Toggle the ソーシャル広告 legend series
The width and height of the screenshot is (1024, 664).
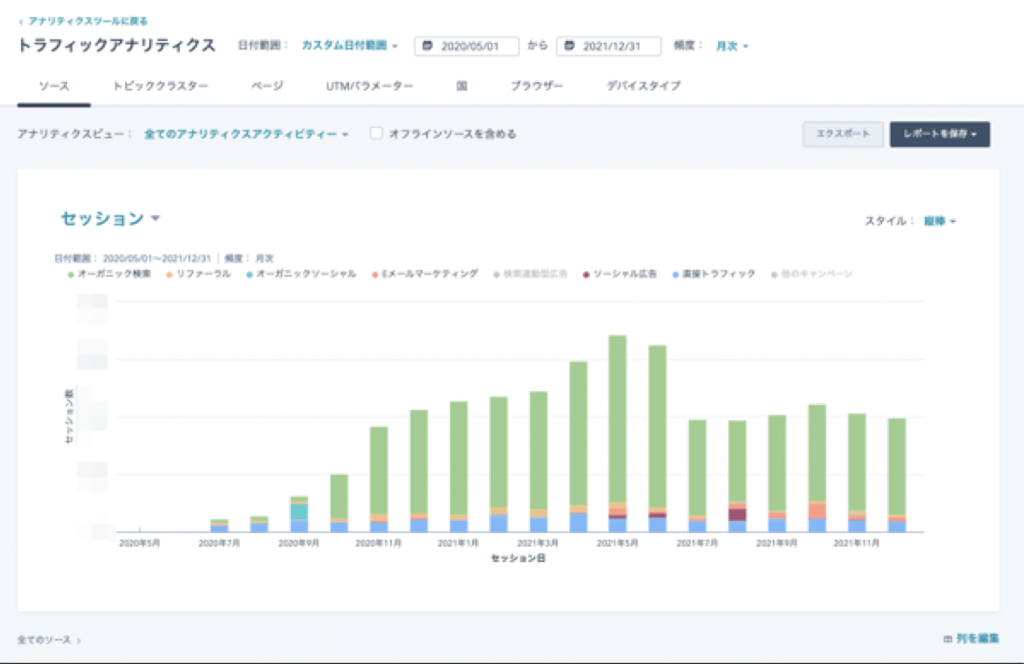620,274
